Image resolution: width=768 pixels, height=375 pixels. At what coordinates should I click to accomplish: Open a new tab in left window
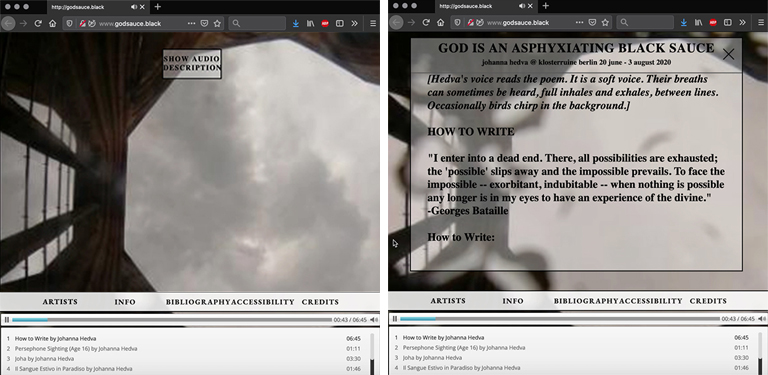157,7
